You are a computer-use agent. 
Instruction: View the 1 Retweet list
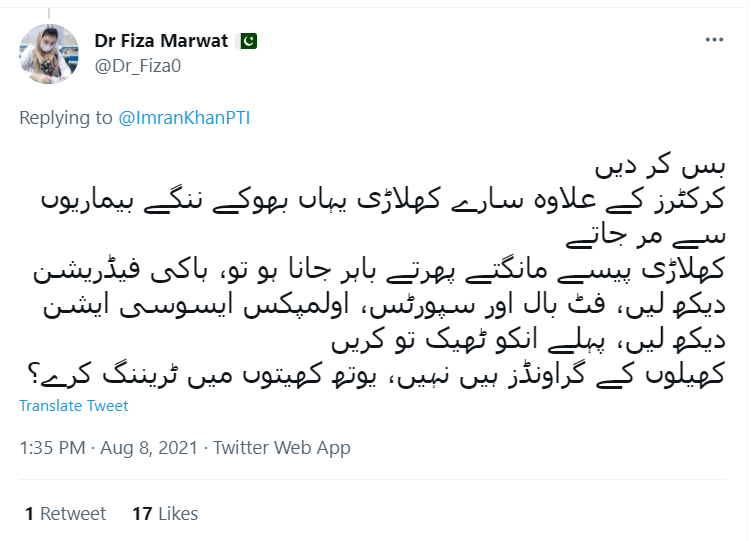[66, 514]
